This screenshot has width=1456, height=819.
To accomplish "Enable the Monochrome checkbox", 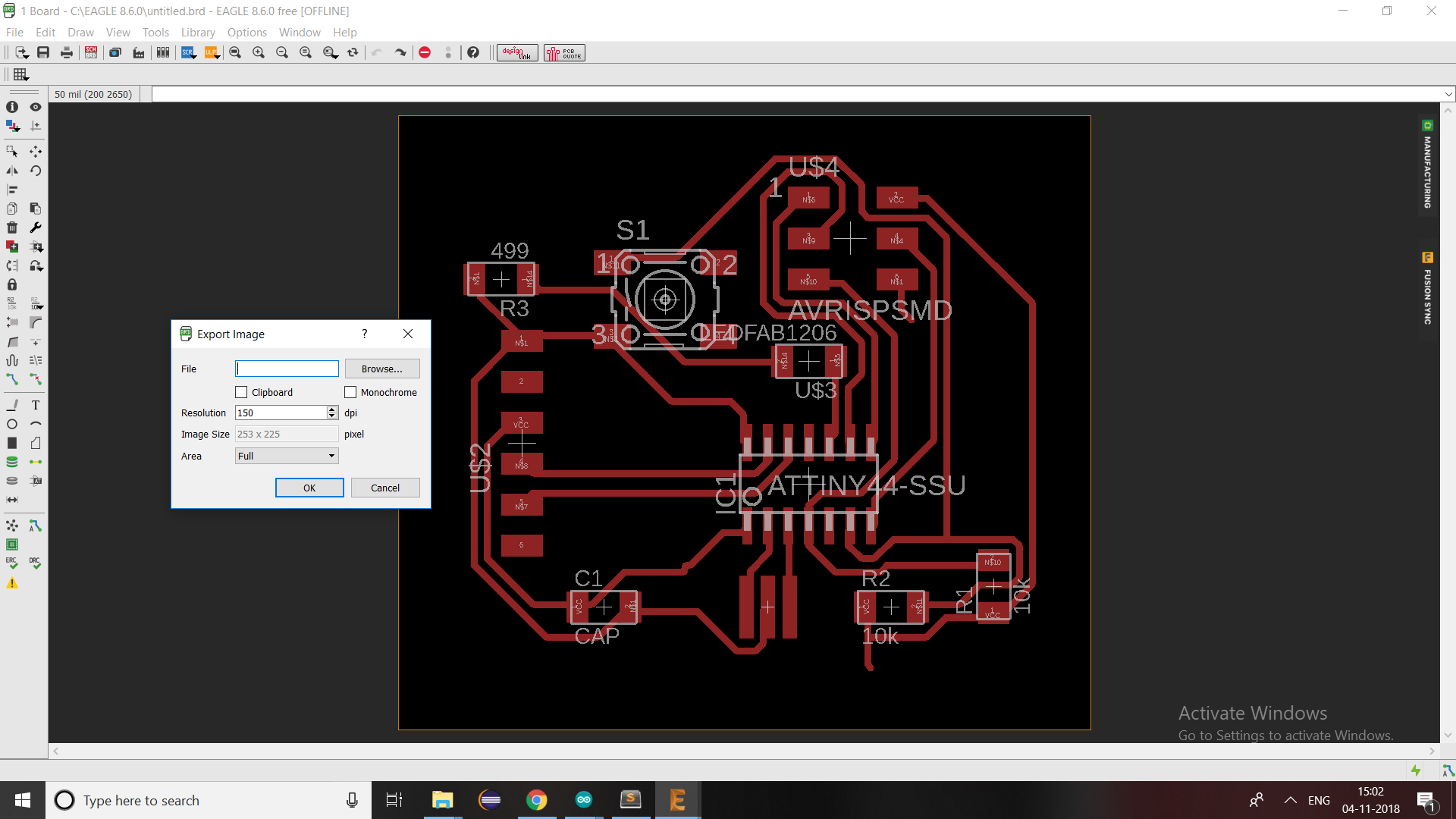I will pyautogui.click(x=350, y=392).
